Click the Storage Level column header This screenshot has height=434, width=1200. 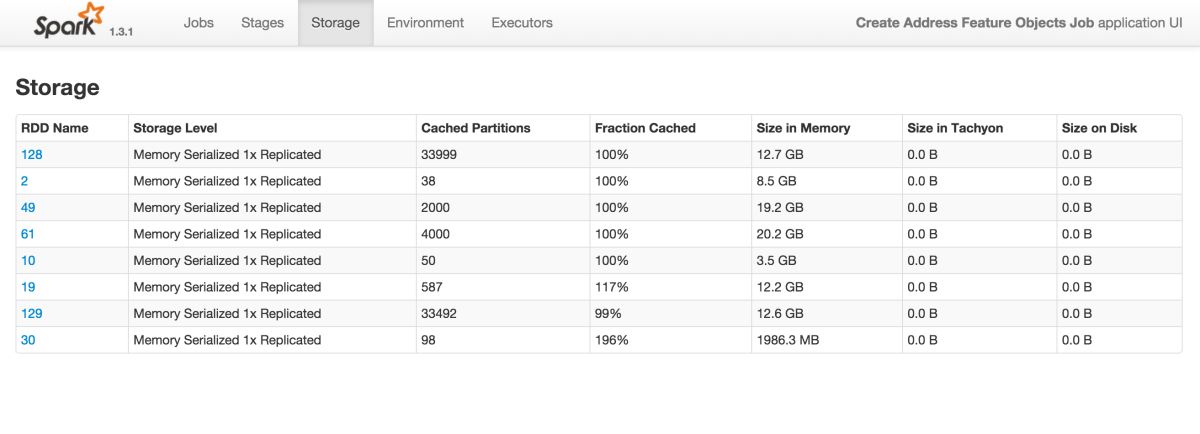[x=175, y=128]
